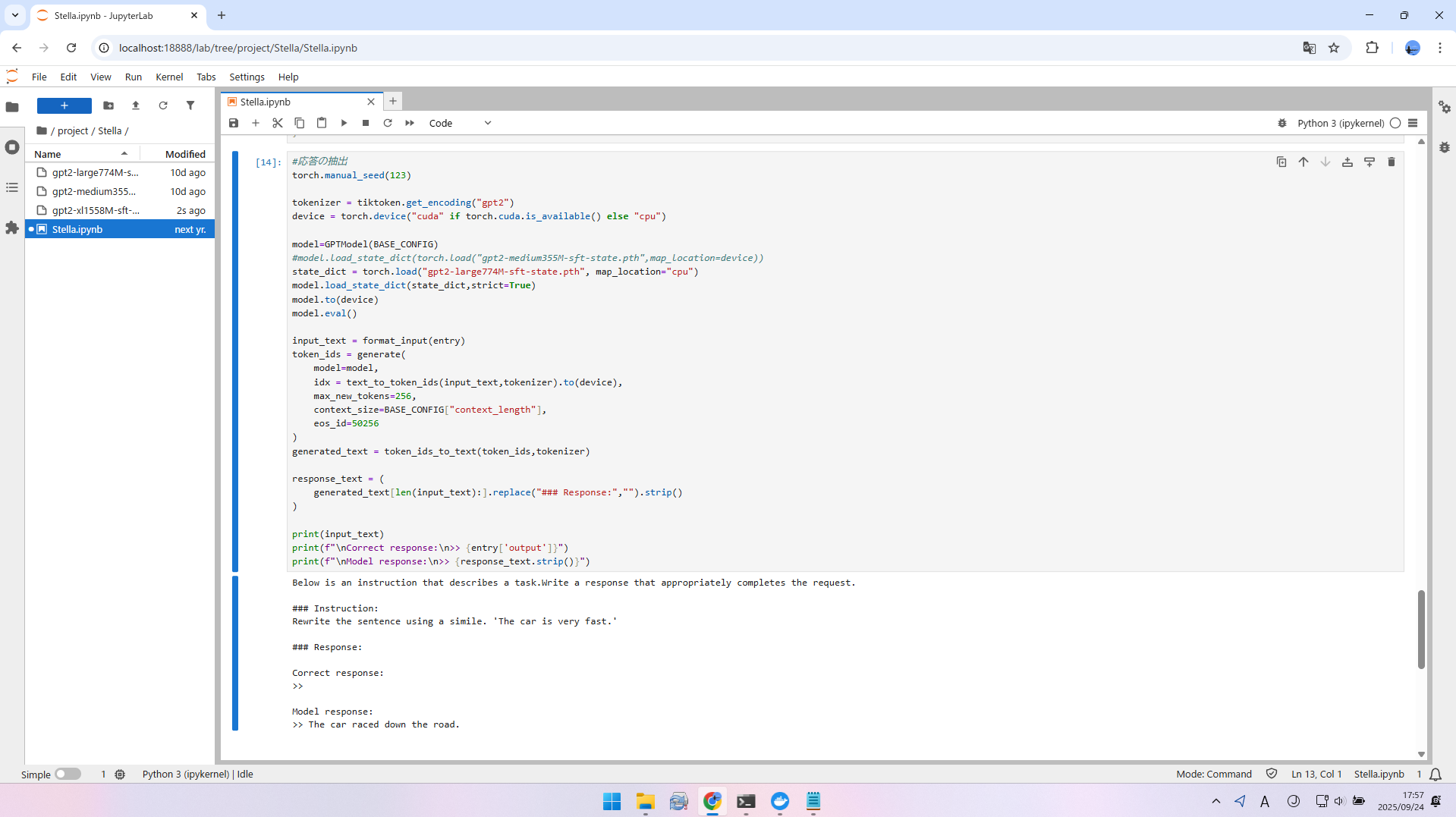Cut the selected cell with scissors icon
This screenshot has width=1456, height=817.
coord(278,123)
